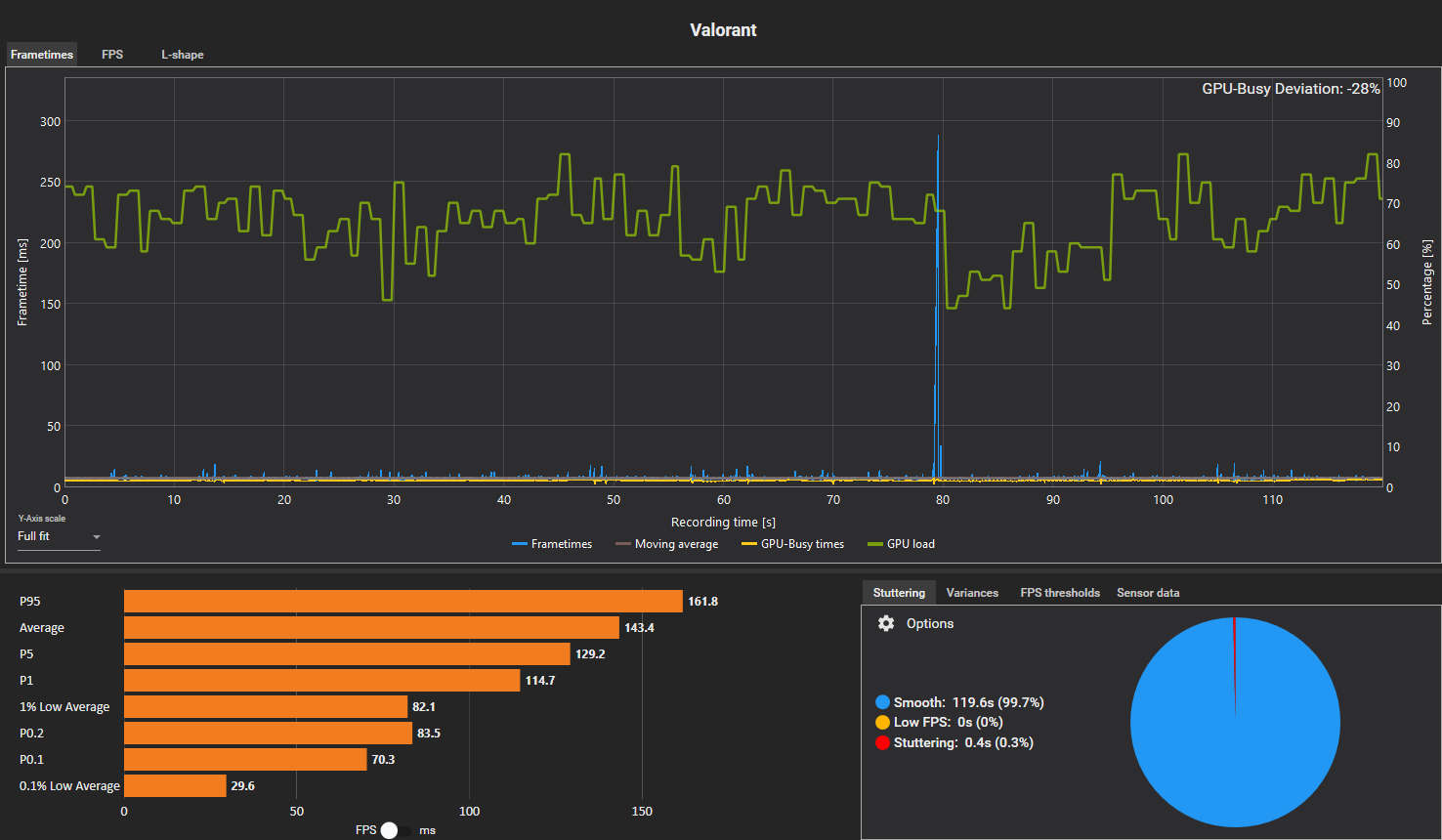Click the 1% Low Average bar
This screenshot has width=1442, height=840.
tap(266, 706)
